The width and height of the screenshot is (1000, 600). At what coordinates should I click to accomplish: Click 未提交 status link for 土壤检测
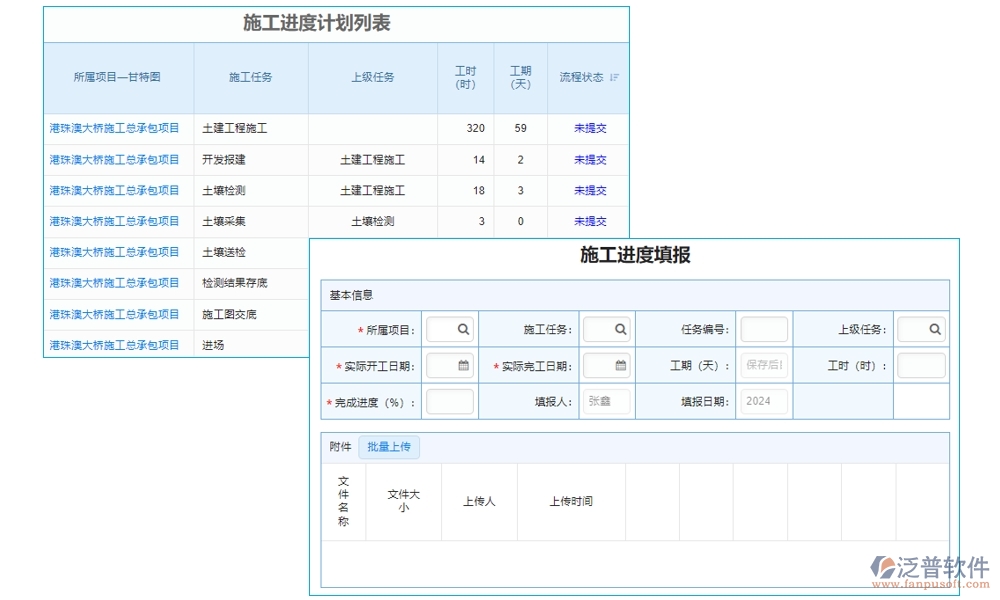[x=589, y=190]
